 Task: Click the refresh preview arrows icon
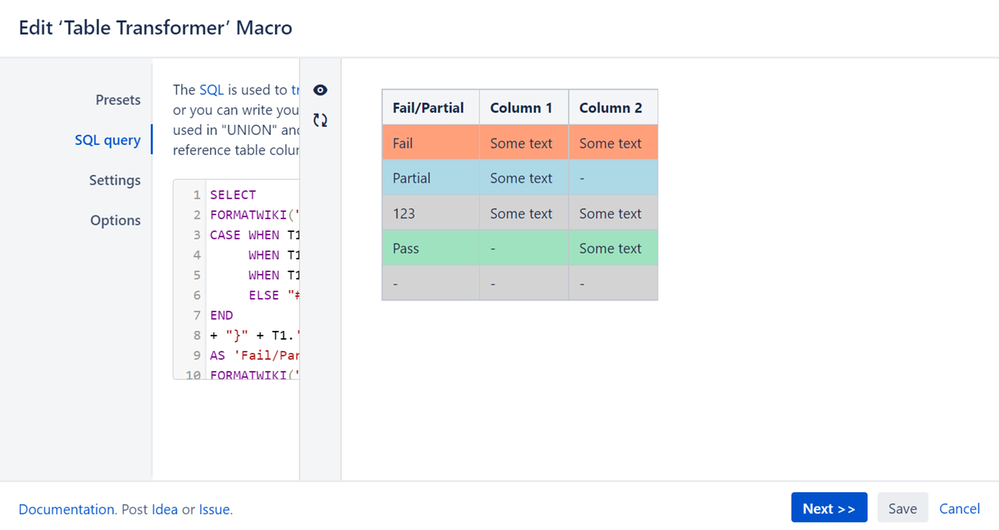[320, 120]
